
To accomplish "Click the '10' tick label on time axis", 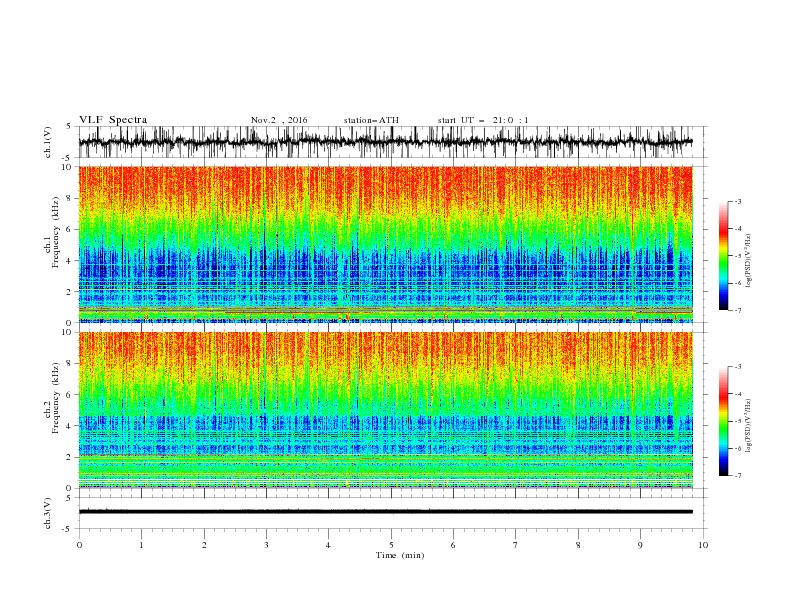I will click(x=703, y=545).
